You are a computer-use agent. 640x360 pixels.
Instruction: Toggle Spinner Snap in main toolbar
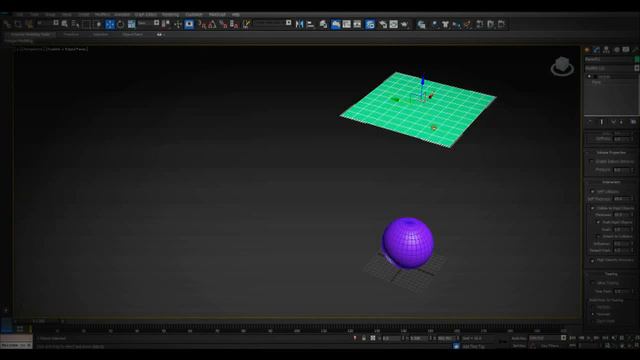(x=233, y=24)
